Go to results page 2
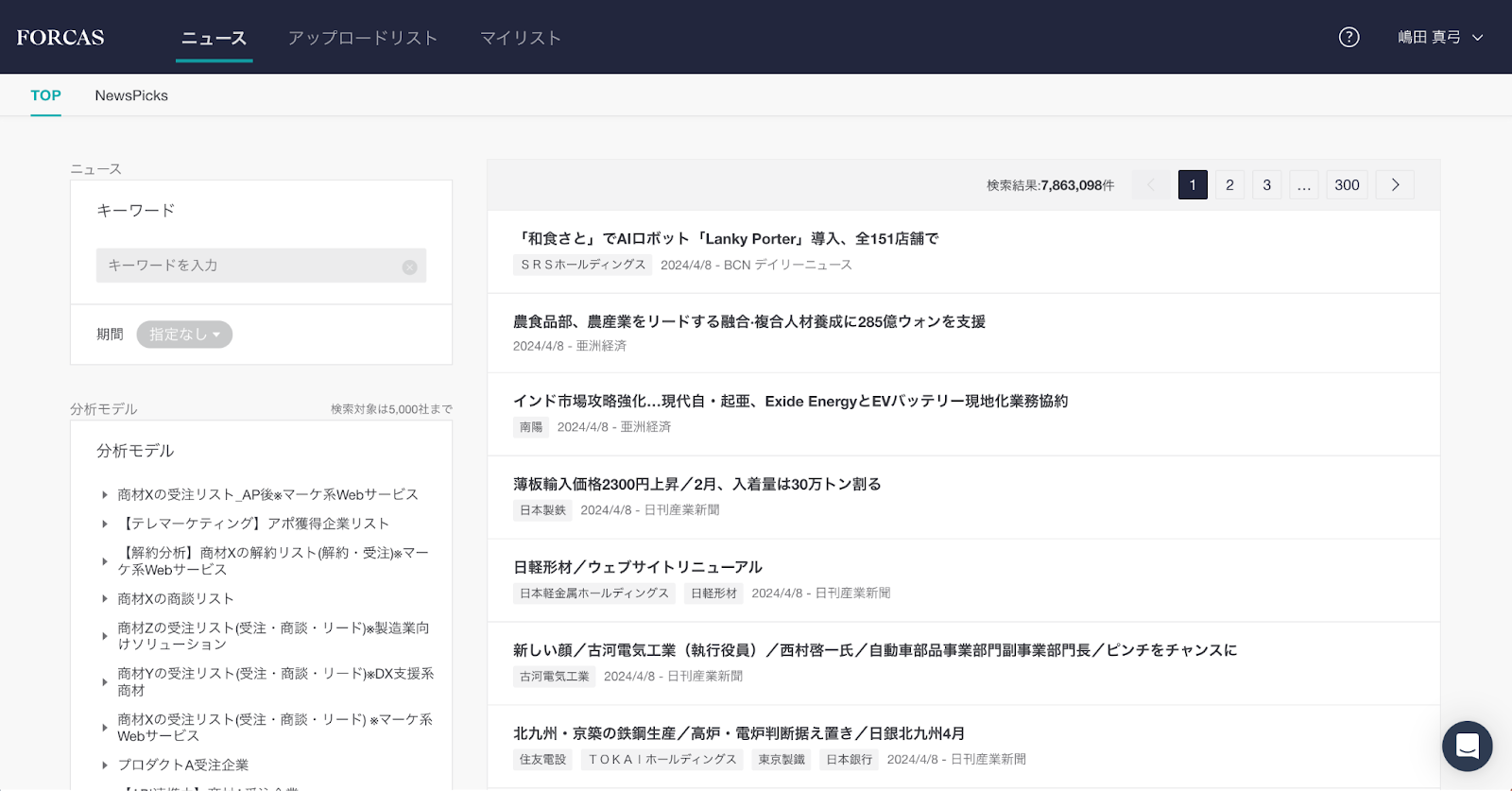 tap(1229, 185)
